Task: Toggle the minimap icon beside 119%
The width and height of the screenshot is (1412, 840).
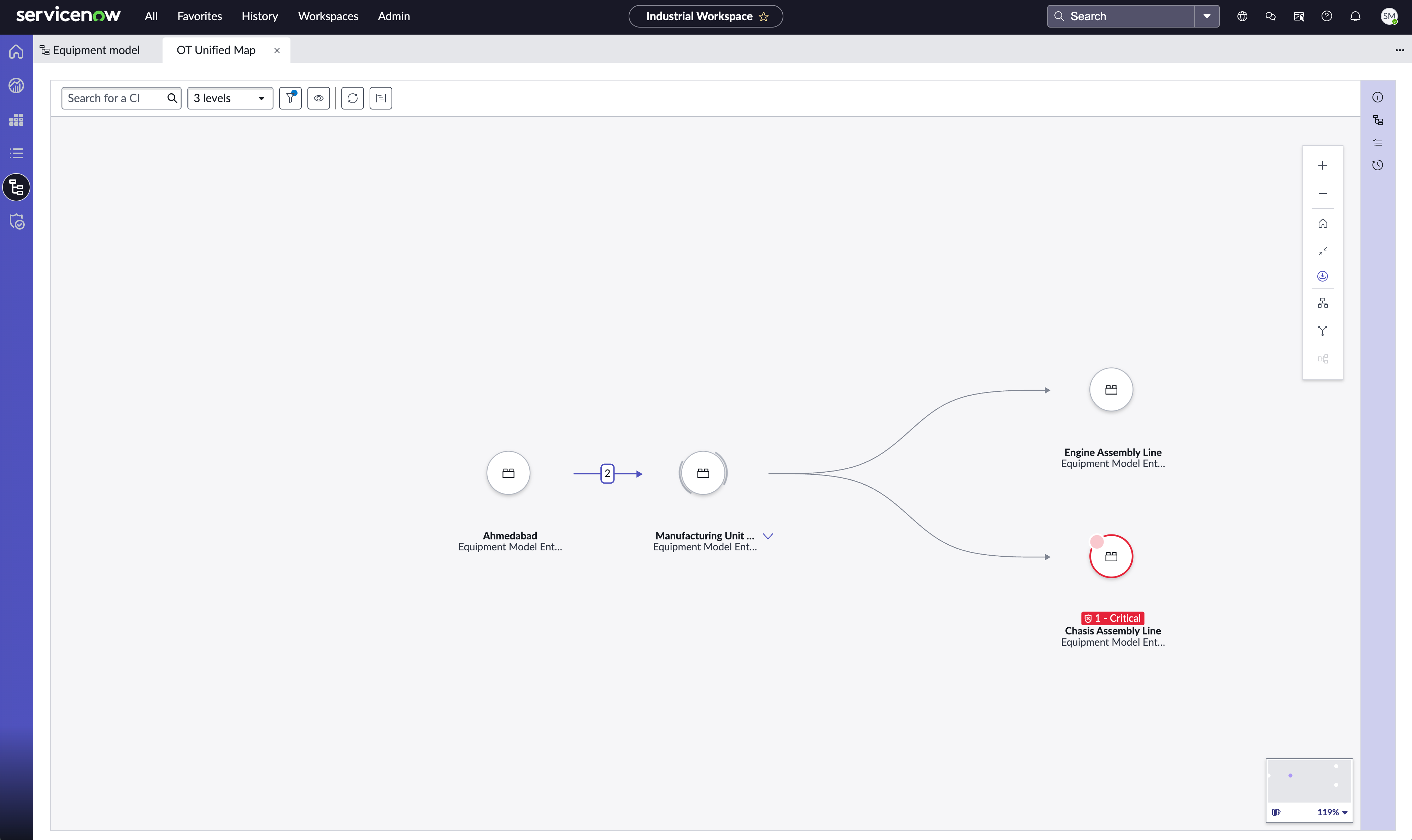Action: (x=1276, y=812)
